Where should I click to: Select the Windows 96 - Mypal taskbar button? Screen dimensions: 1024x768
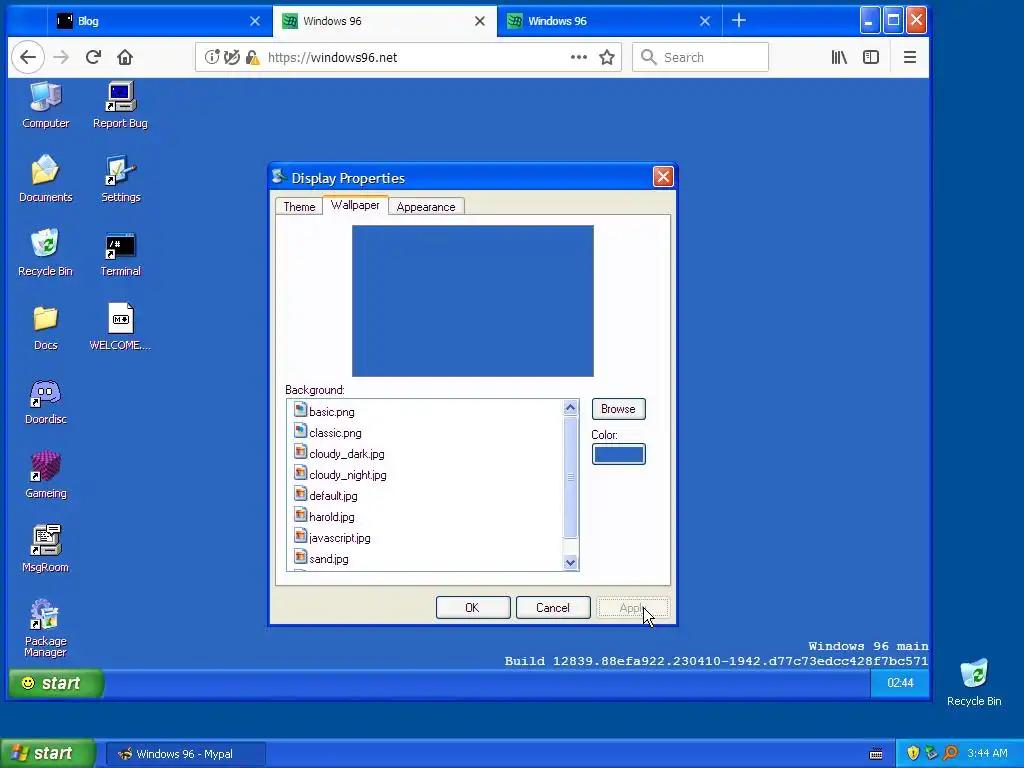pyautogui.click(x=185, y=754)
